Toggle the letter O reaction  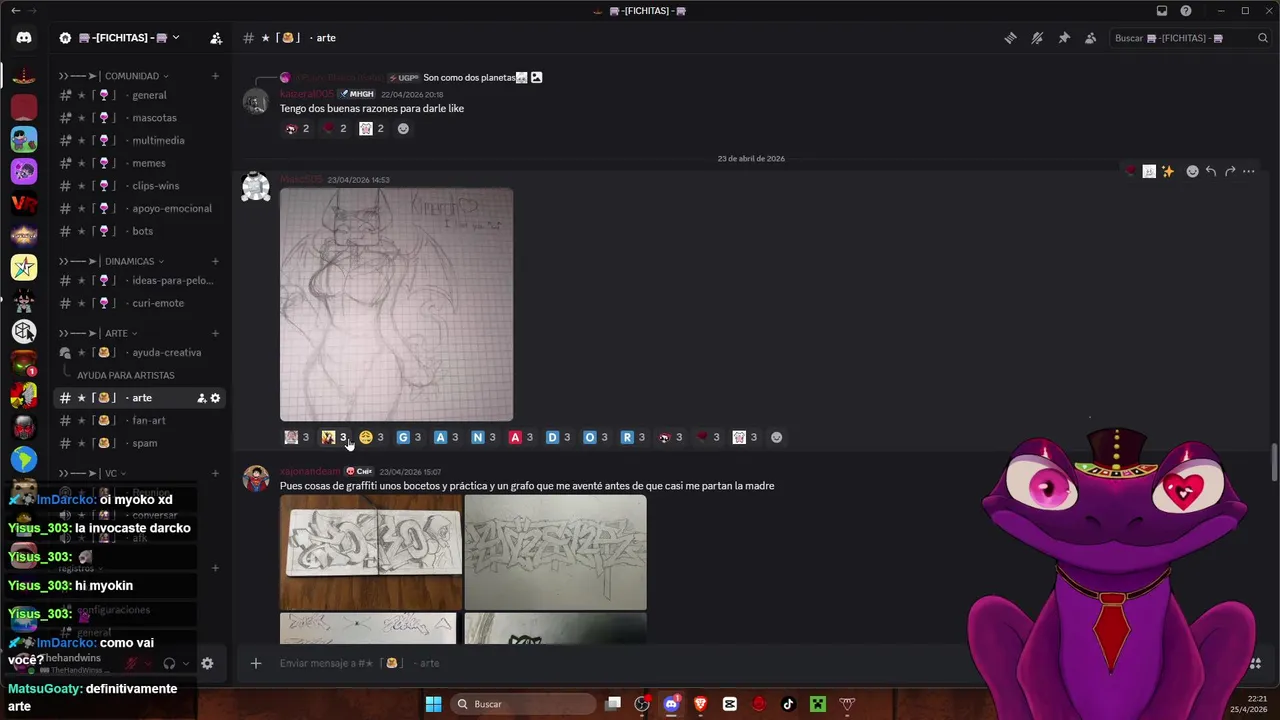595,437
